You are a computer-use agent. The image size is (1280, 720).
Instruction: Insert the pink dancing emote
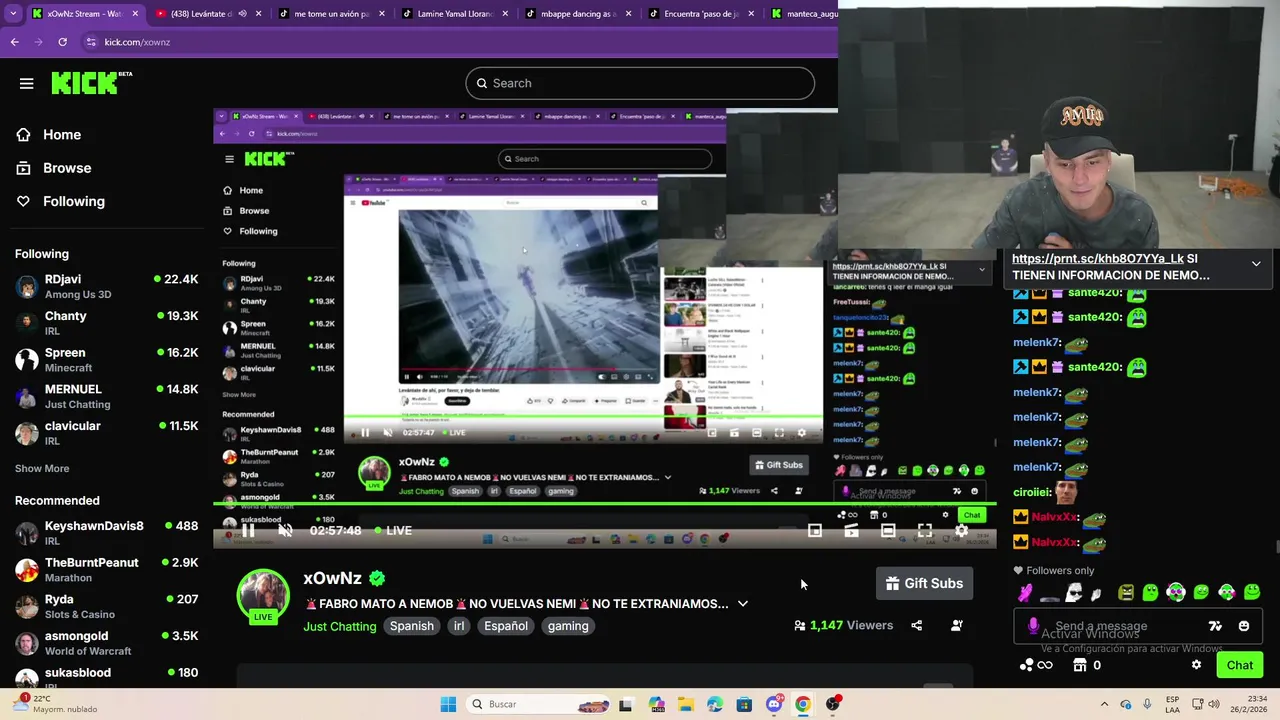point(1025,592)
